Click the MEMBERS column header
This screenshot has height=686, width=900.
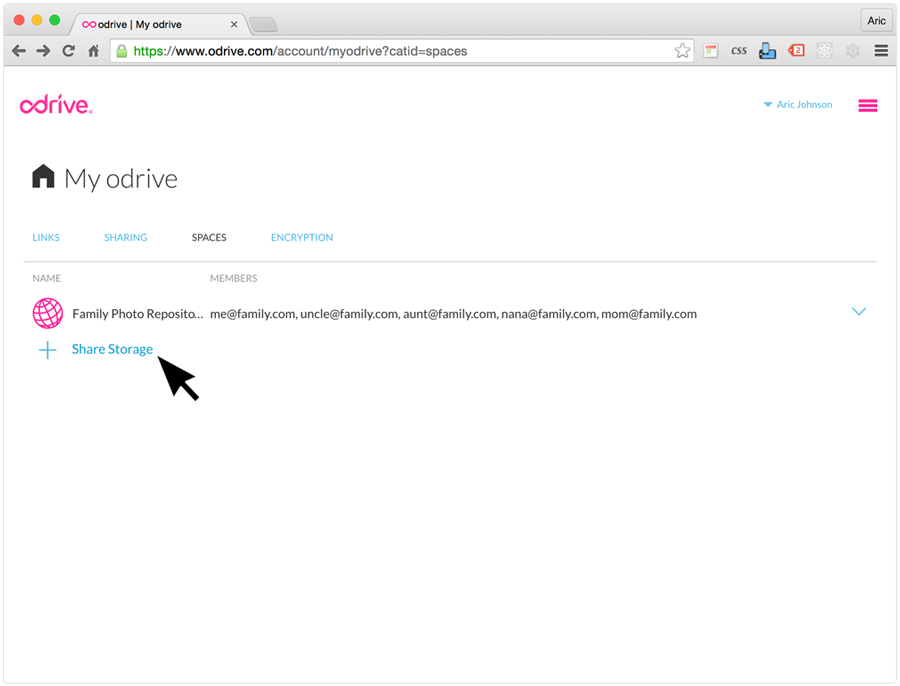(x=234, y=278)
